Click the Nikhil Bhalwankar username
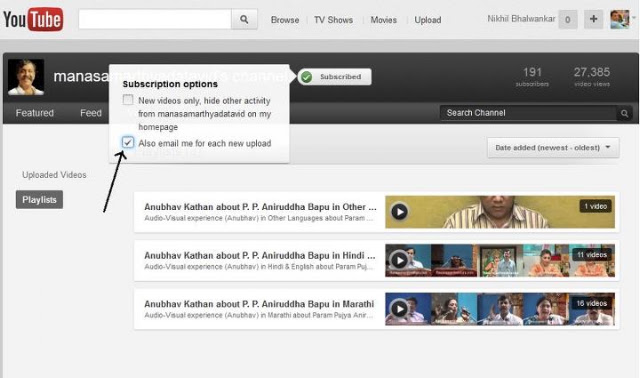Viewport: 640px width, 378px height. [521, 19]
